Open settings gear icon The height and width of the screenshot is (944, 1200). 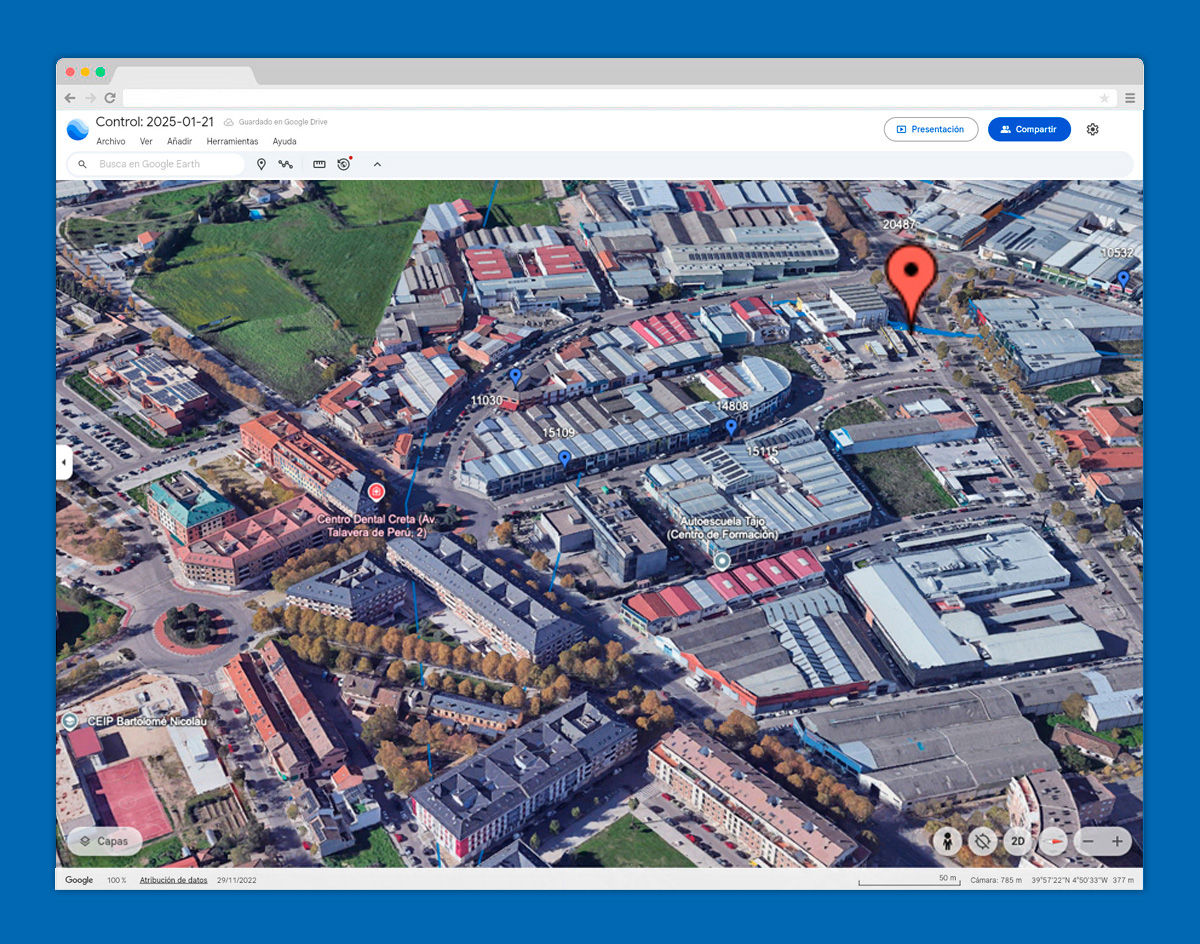1092,129
